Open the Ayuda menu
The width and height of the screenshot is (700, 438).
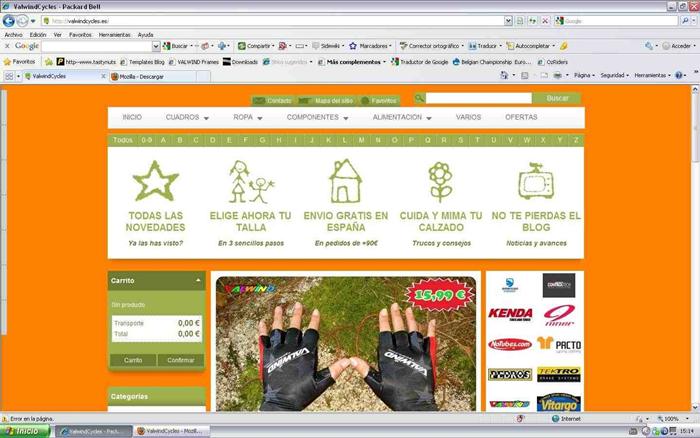pyautogui.click(x=146, y=34)
